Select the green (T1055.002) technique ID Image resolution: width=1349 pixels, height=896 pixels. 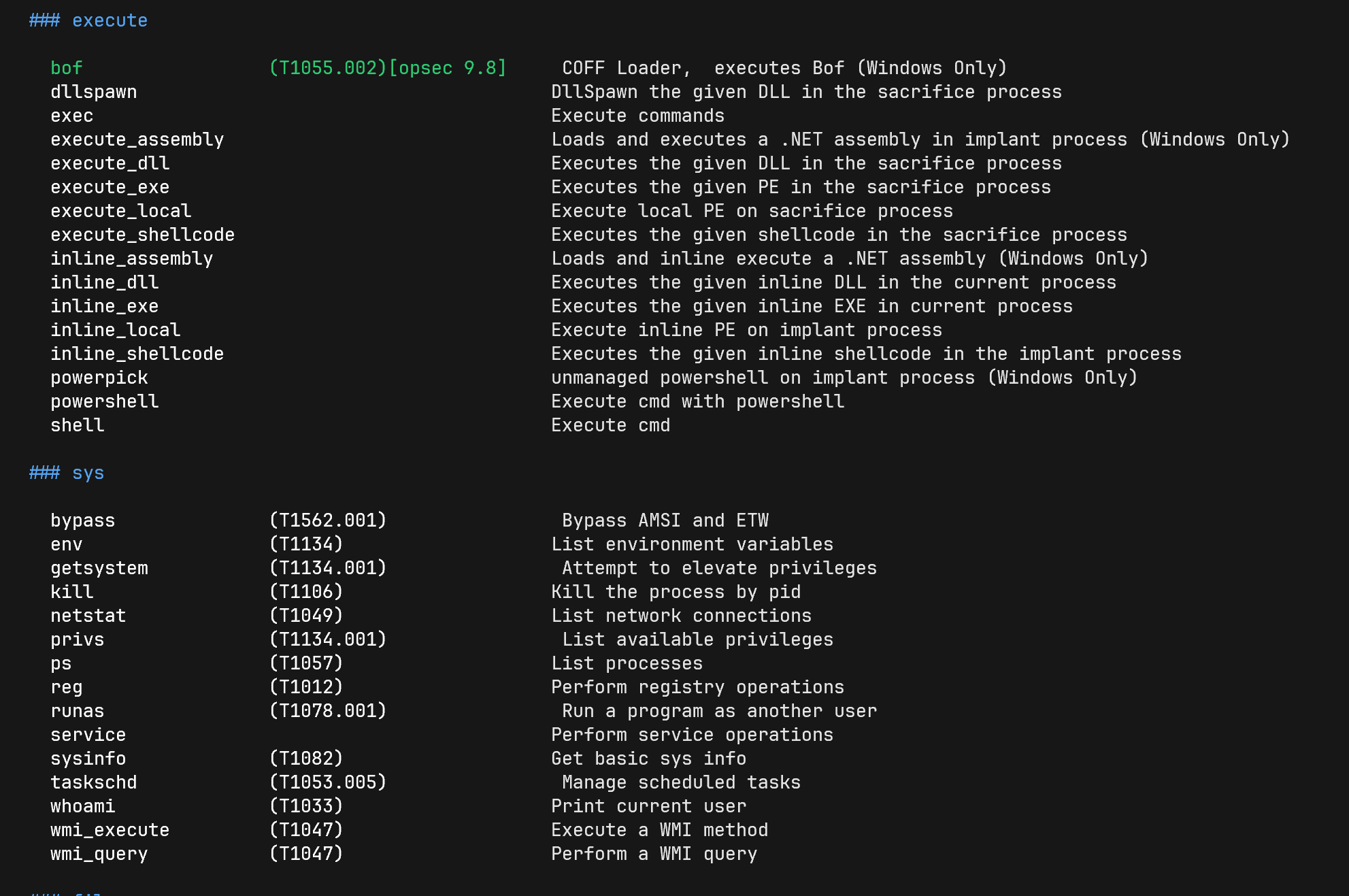tap(328, 68)
